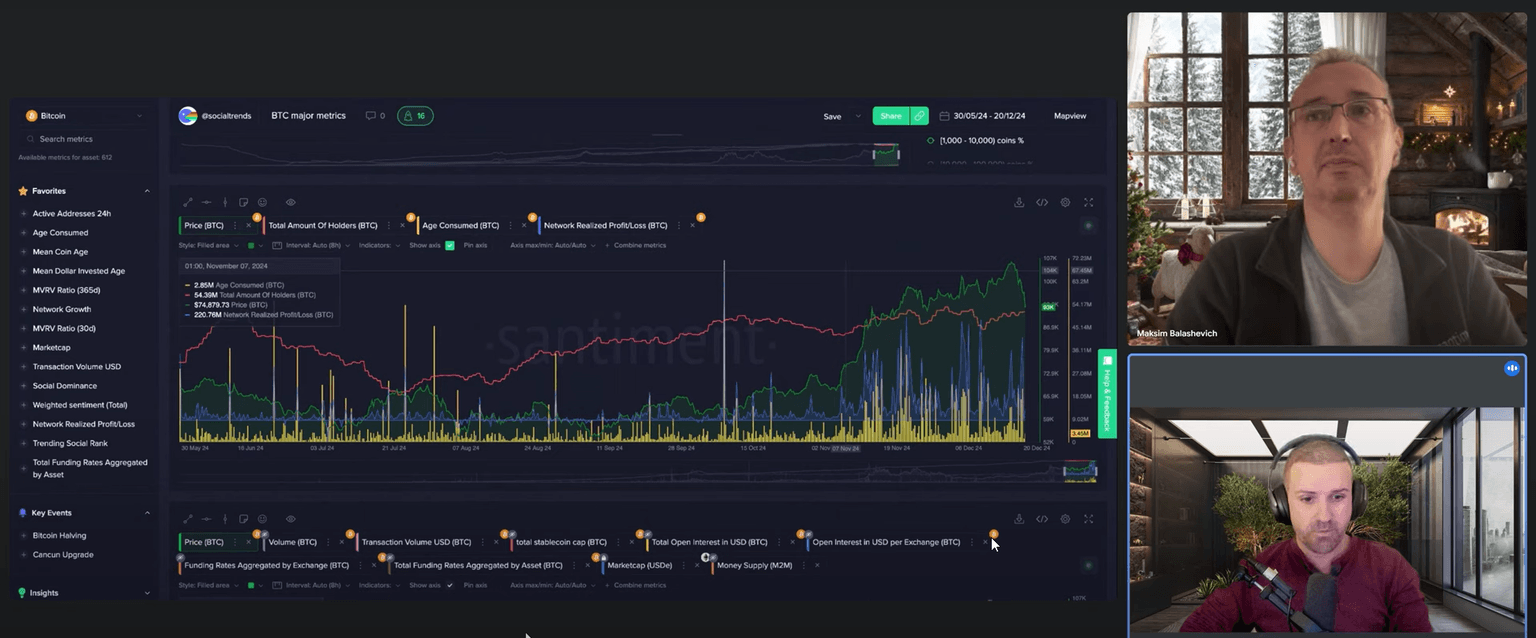This screenshot has height=638, width=1536.
Task: Copy link using the icon beside Share
Action: (x=919, y=116)
